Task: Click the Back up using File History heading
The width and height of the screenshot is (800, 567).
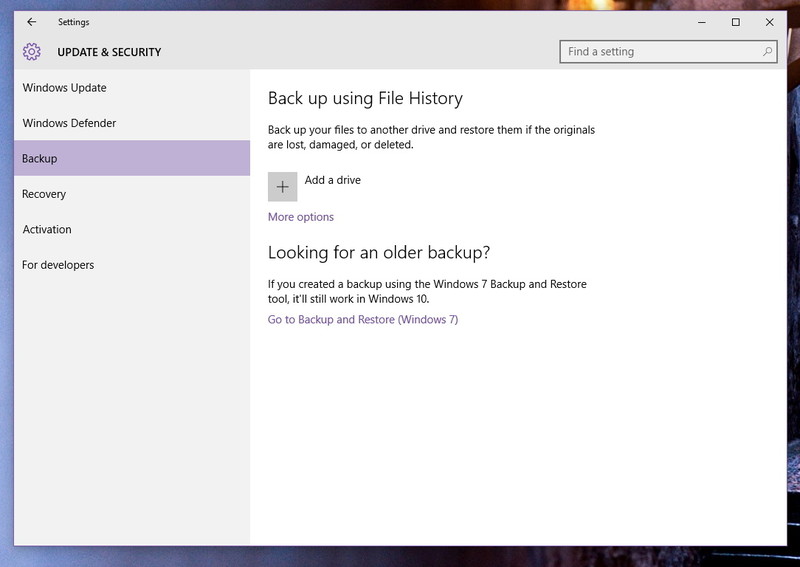Action: coord(365,98)
